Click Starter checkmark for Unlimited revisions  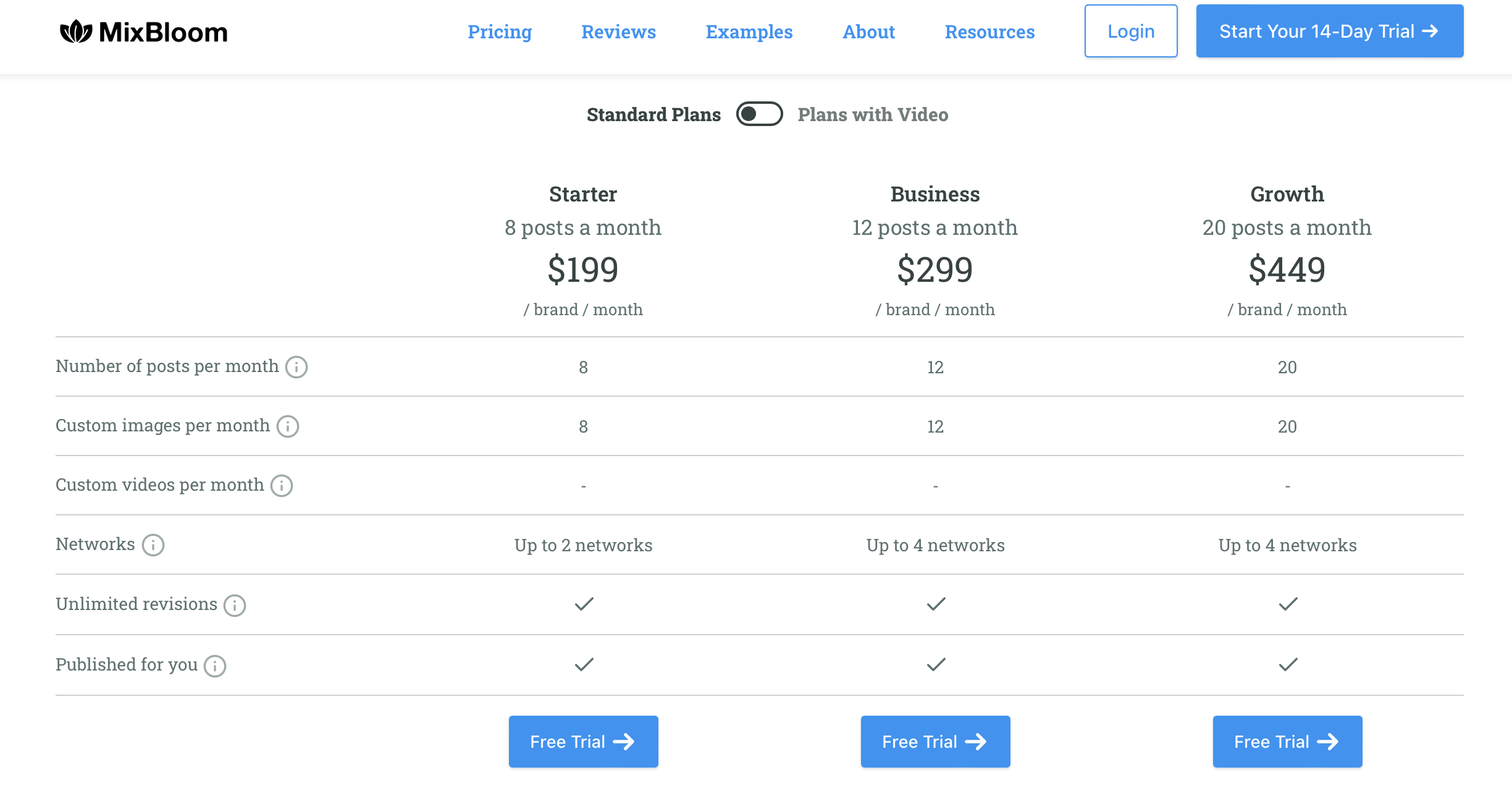tap(584, 604)
